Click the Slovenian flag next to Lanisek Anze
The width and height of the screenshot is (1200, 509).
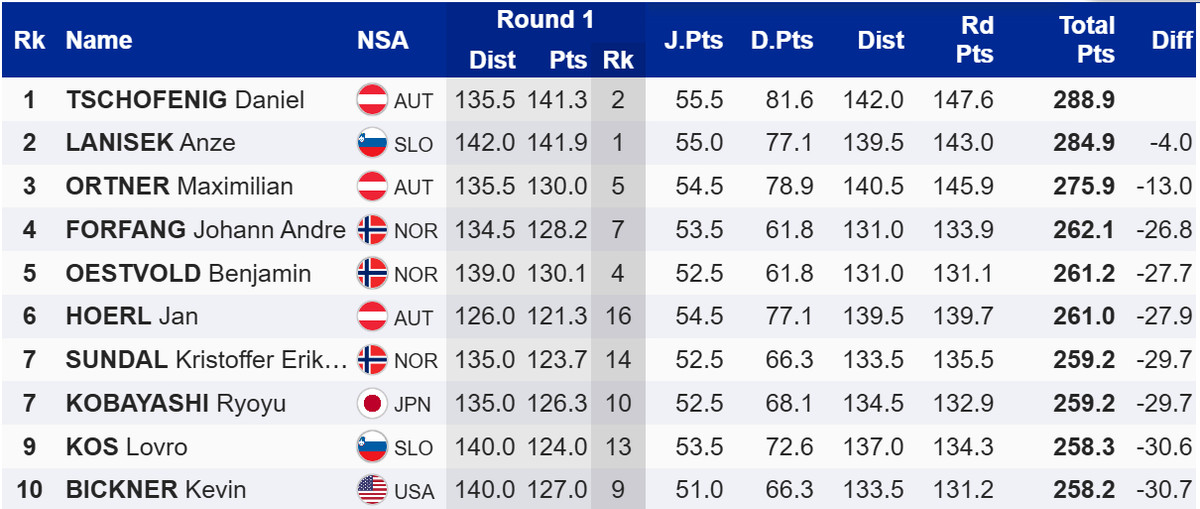(x=372, y=143)
